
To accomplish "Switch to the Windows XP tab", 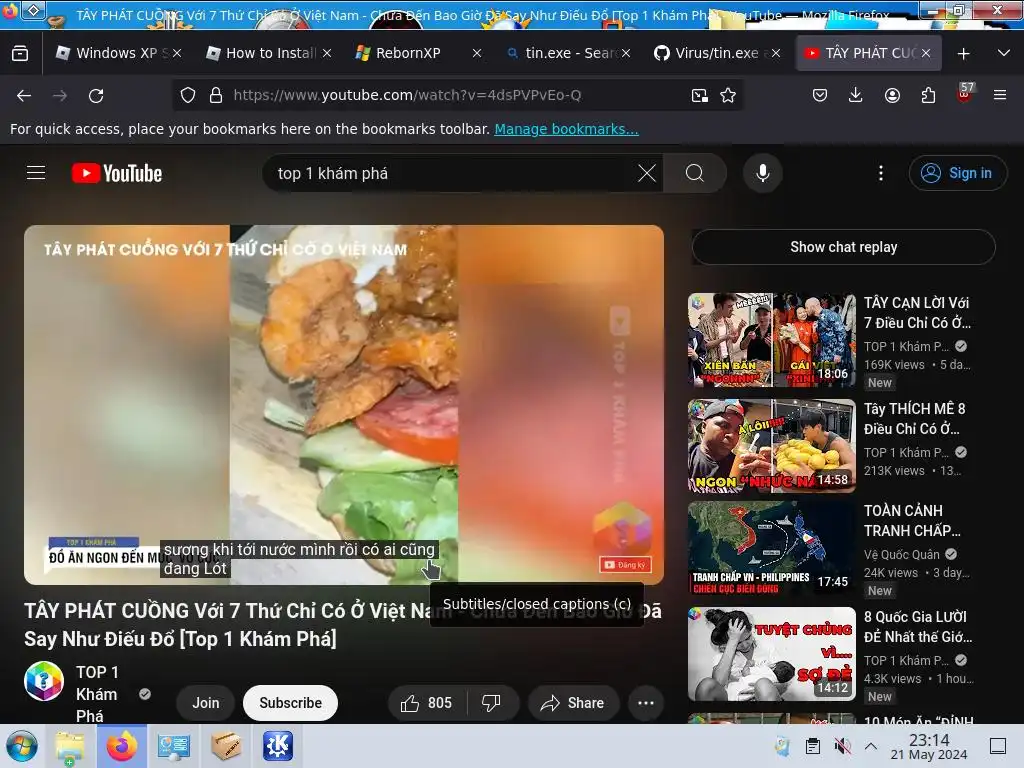I will [x=118, y=53].
